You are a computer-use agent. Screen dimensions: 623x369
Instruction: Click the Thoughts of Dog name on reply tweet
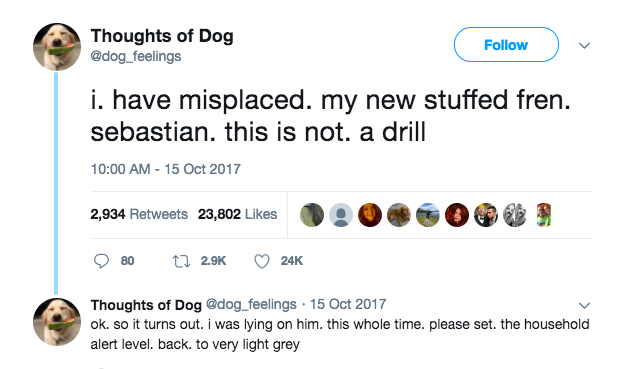click(146, 305)
